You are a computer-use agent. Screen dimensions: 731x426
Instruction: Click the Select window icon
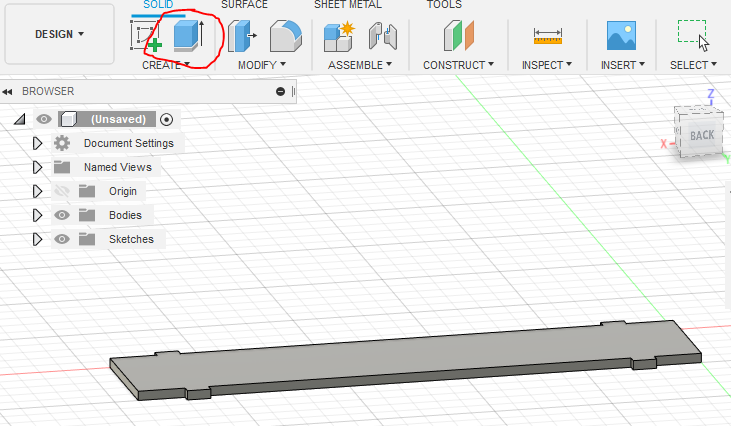pos(693,35)
